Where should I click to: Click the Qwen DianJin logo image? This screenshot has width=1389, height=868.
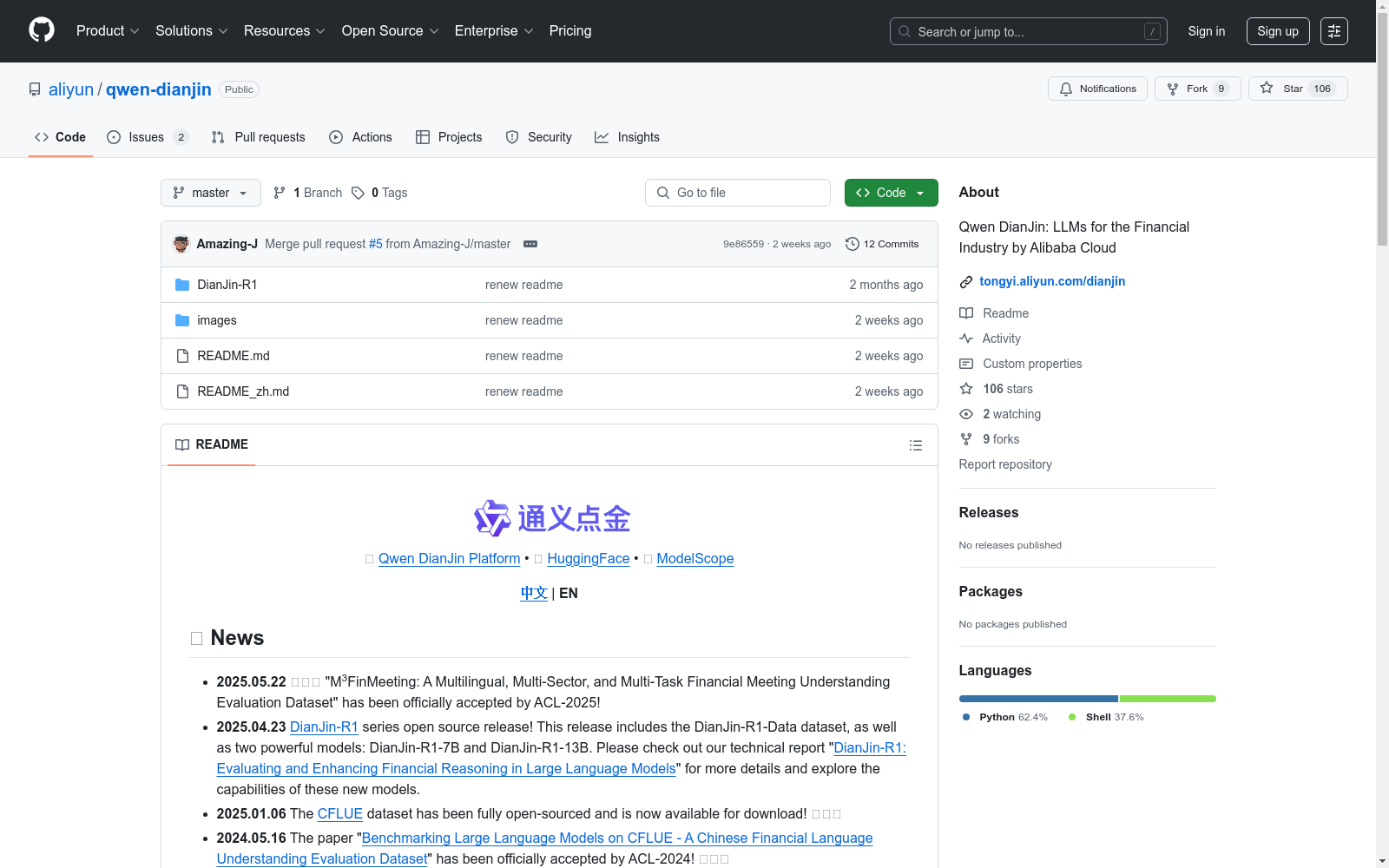point(552,518)
